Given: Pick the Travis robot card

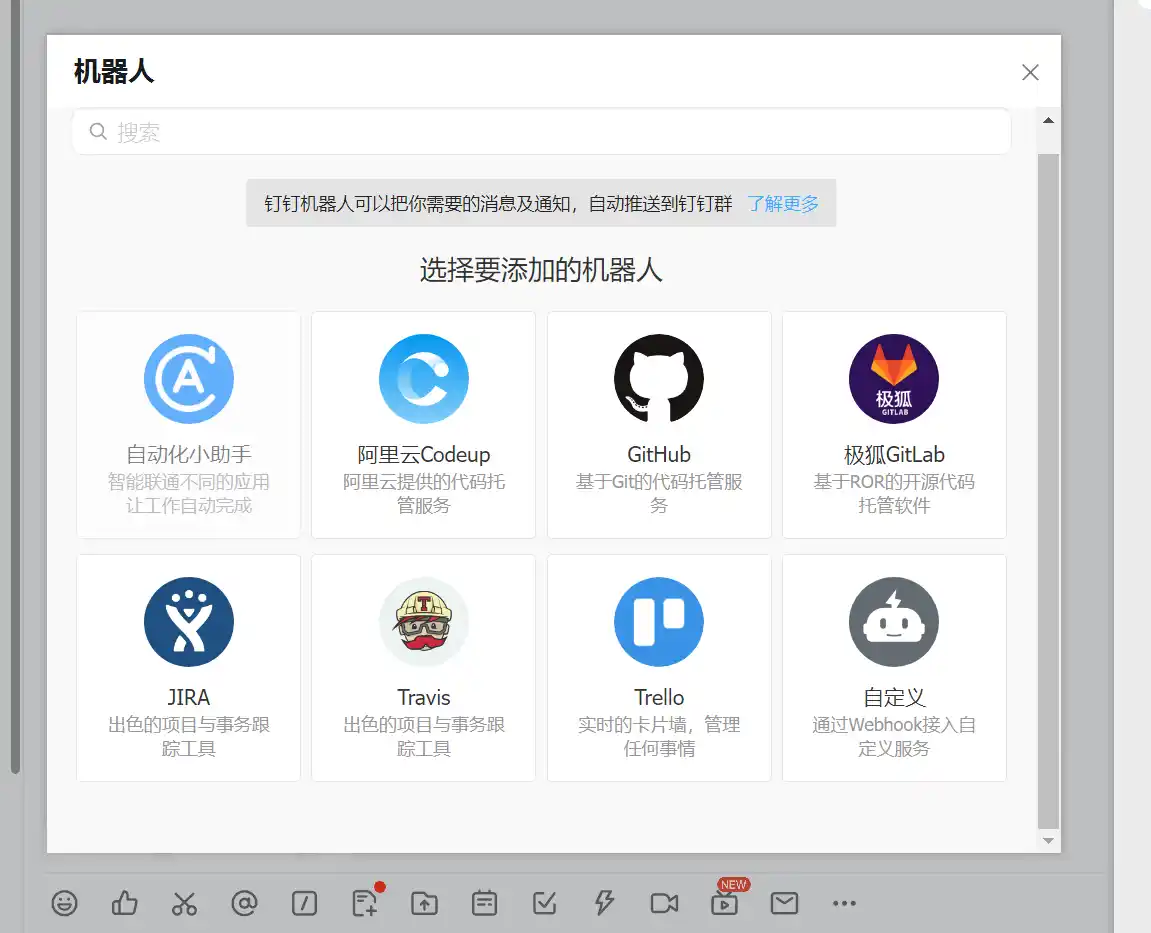Looking at the screenshot, I should (423, 667).
